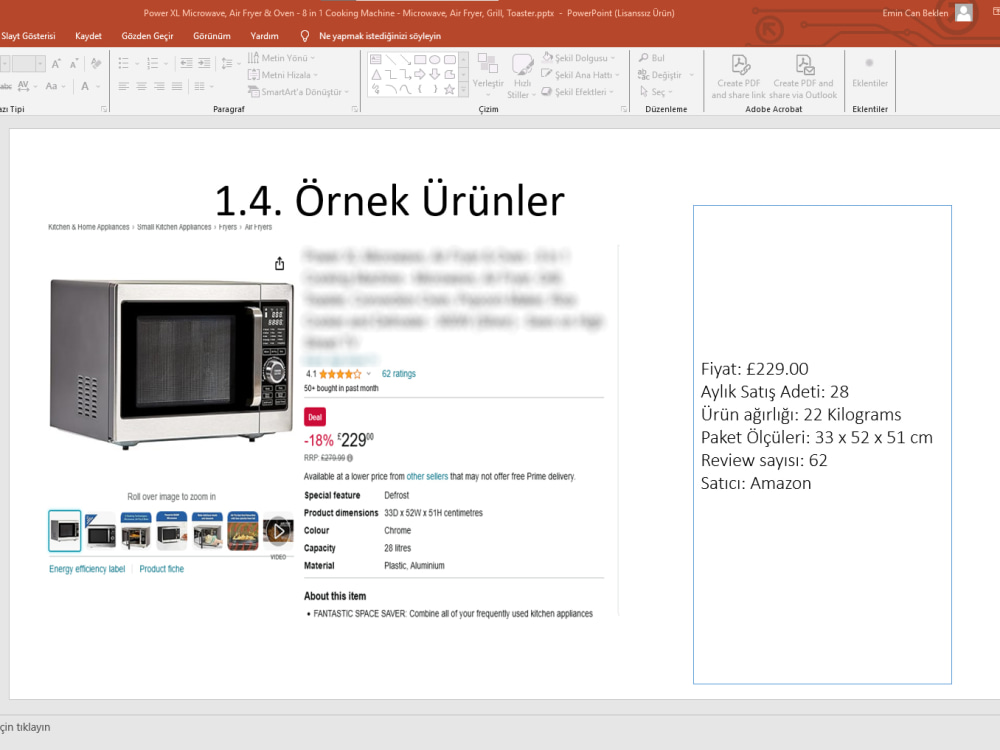The height and width of the screenshot is (750, 1000).
Task: Select the rectangle shape in the gallery
Action: [x=420, y=59]
